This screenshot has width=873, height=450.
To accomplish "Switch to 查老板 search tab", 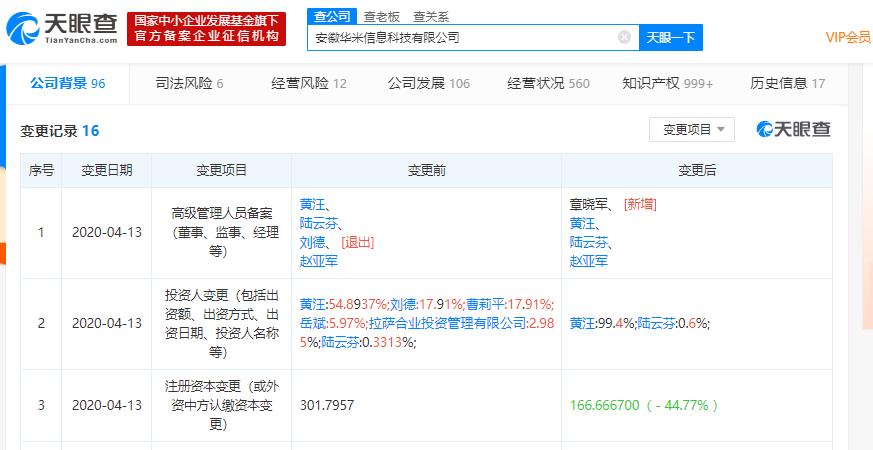I will (380, 16).
